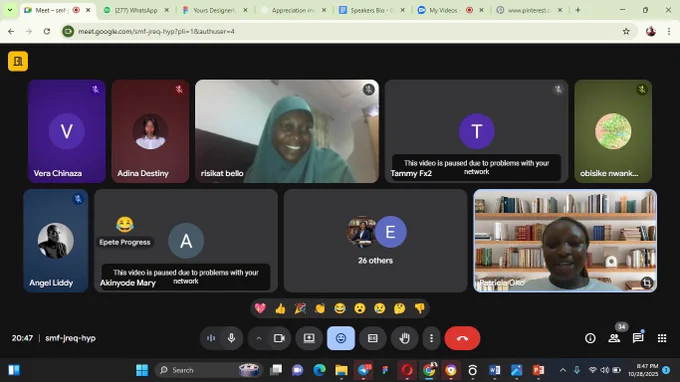Select Adina Destiny participant tile

[x=150, y=131]
